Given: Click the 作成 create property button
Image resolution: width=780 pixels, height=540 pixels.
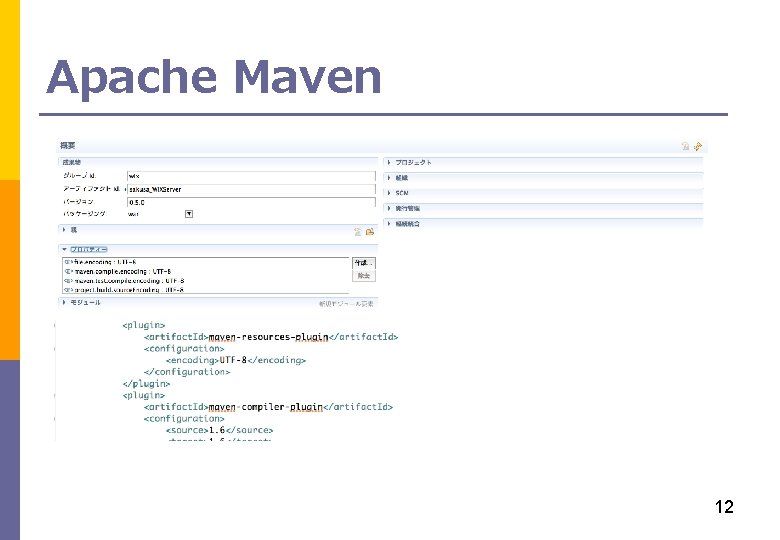Looking at the screenshot, I should [364, 263].
